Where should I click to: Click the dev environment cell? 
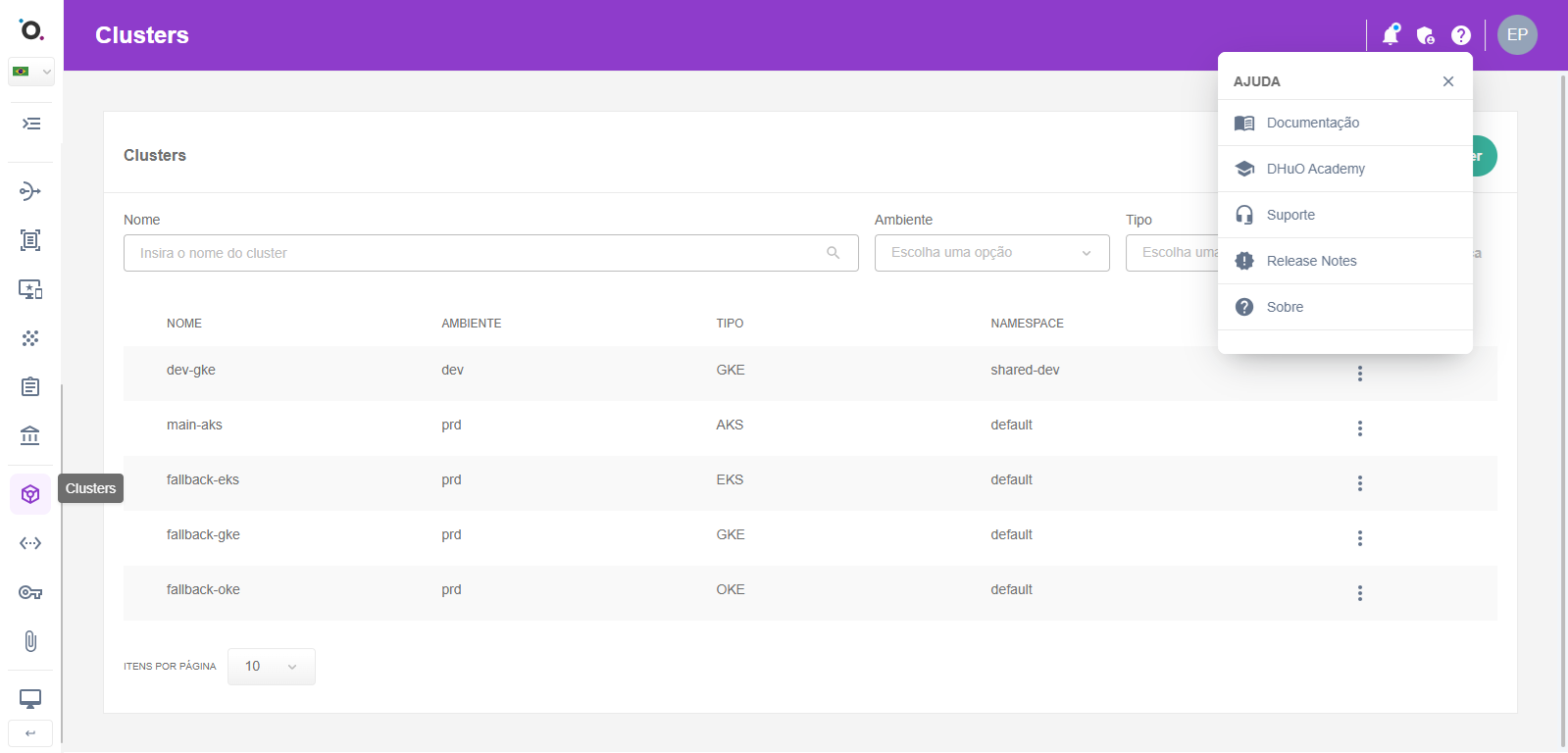click(x=452, y=370)
